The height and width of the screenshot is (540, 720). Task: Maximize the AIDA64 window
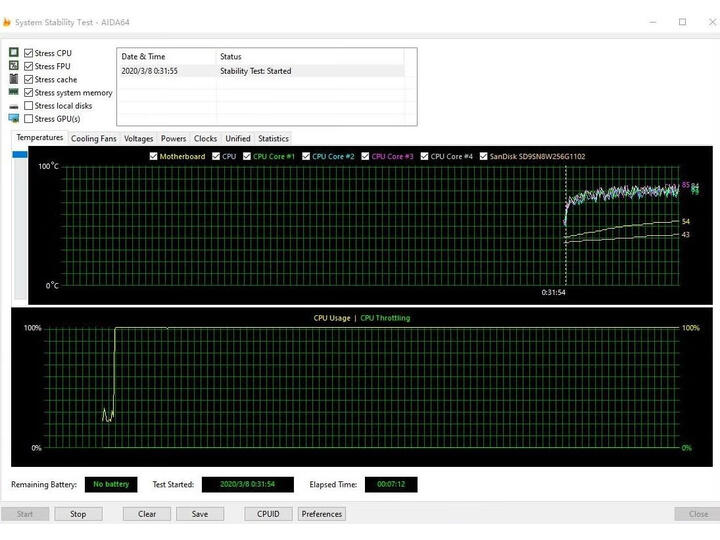pyautogui.click(x=682, y=22)
